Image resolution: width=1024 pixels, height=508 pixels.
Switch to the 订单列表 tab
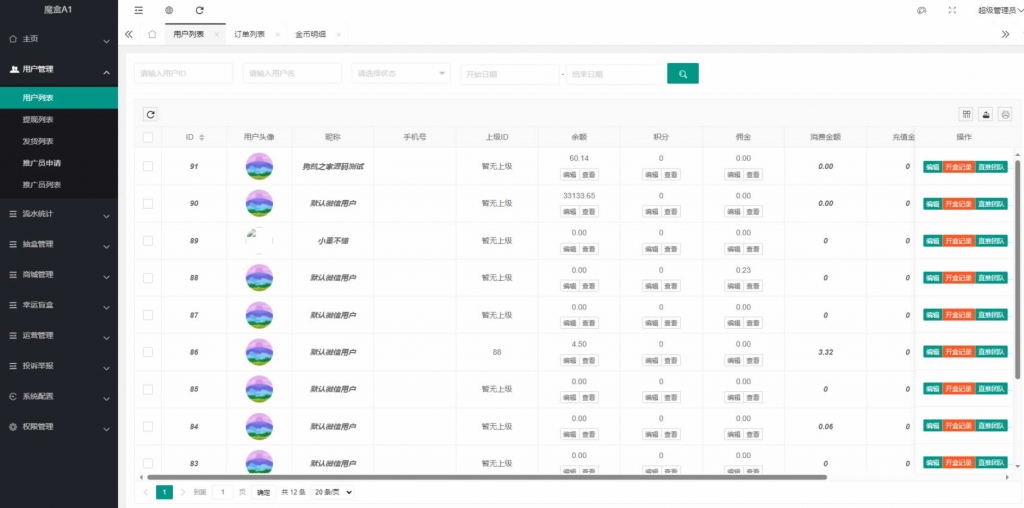click(x=250, y=34)
